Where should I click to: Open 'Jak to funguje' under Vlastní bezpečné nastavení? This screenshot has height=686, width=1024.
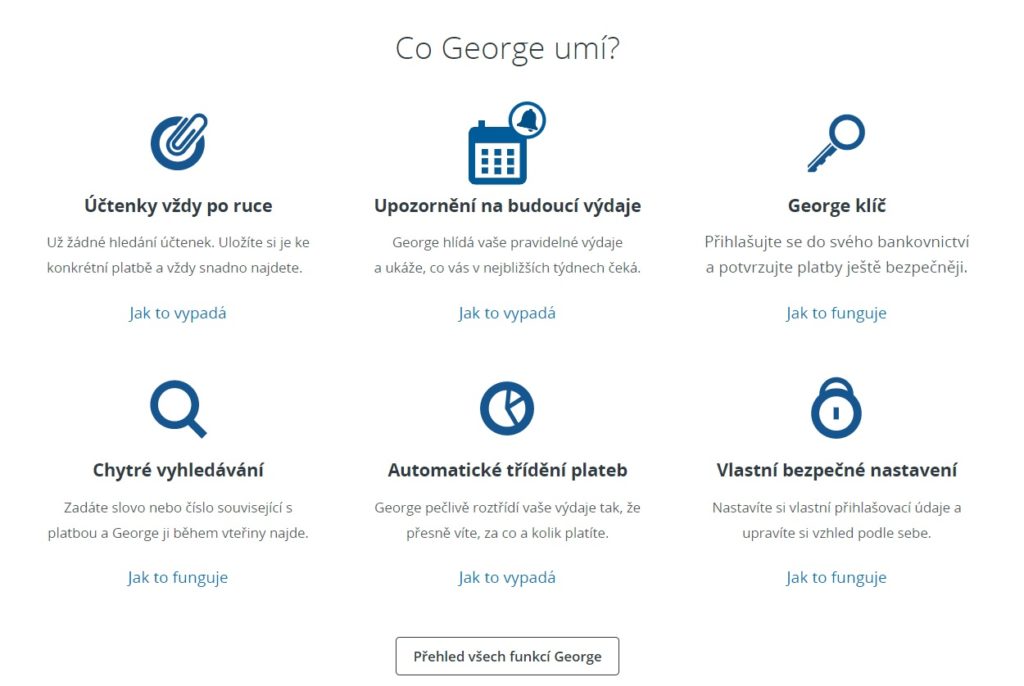[x=836, y=577]
